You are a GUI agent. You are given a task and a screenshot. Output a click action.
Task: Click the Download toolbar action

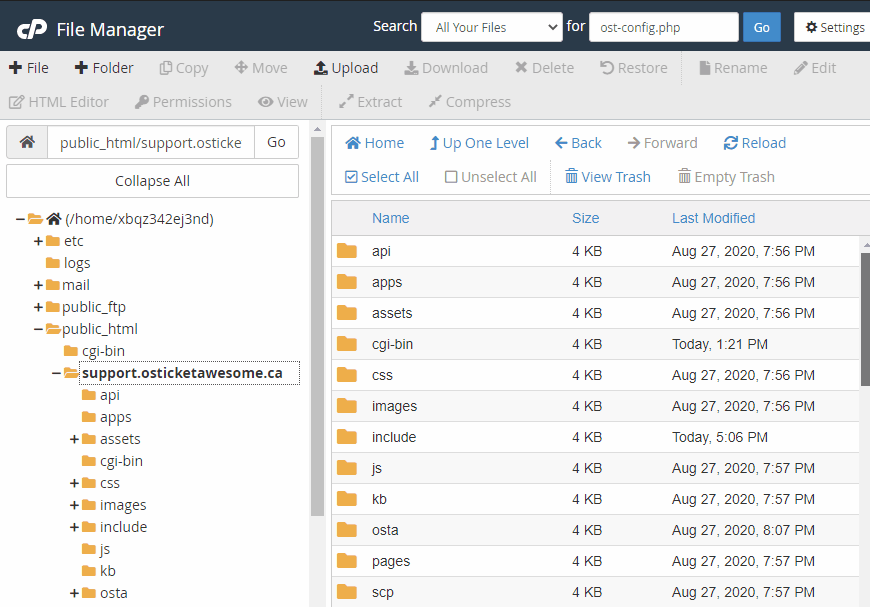coord(446,68)
